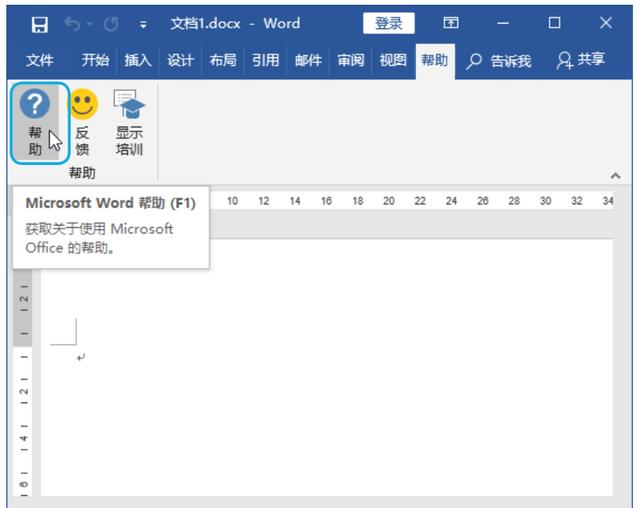640x508 pixels.
Task: Click the 共享 share button
Action: click(580, 60)
